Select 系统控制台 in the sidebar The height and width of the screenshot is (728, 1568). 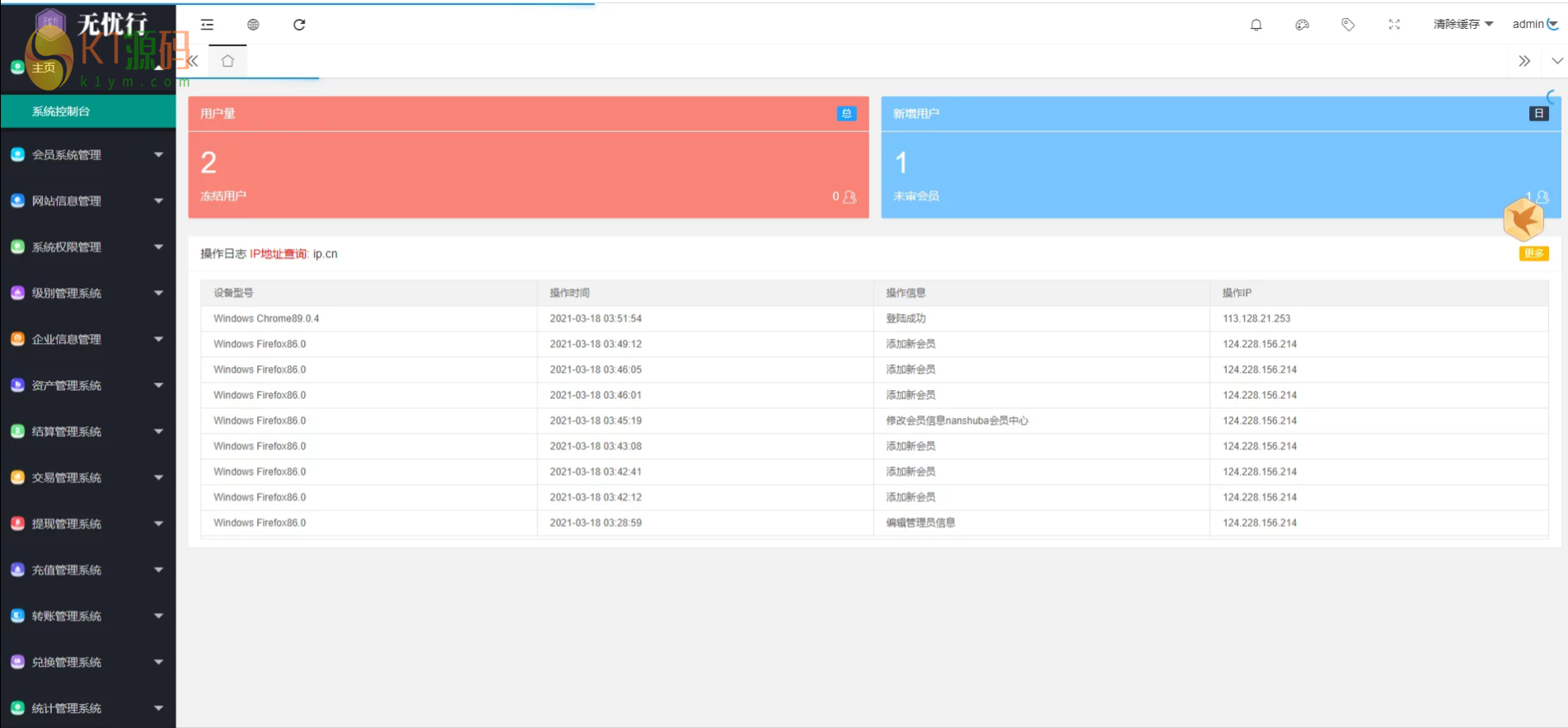tap(88, 111)
